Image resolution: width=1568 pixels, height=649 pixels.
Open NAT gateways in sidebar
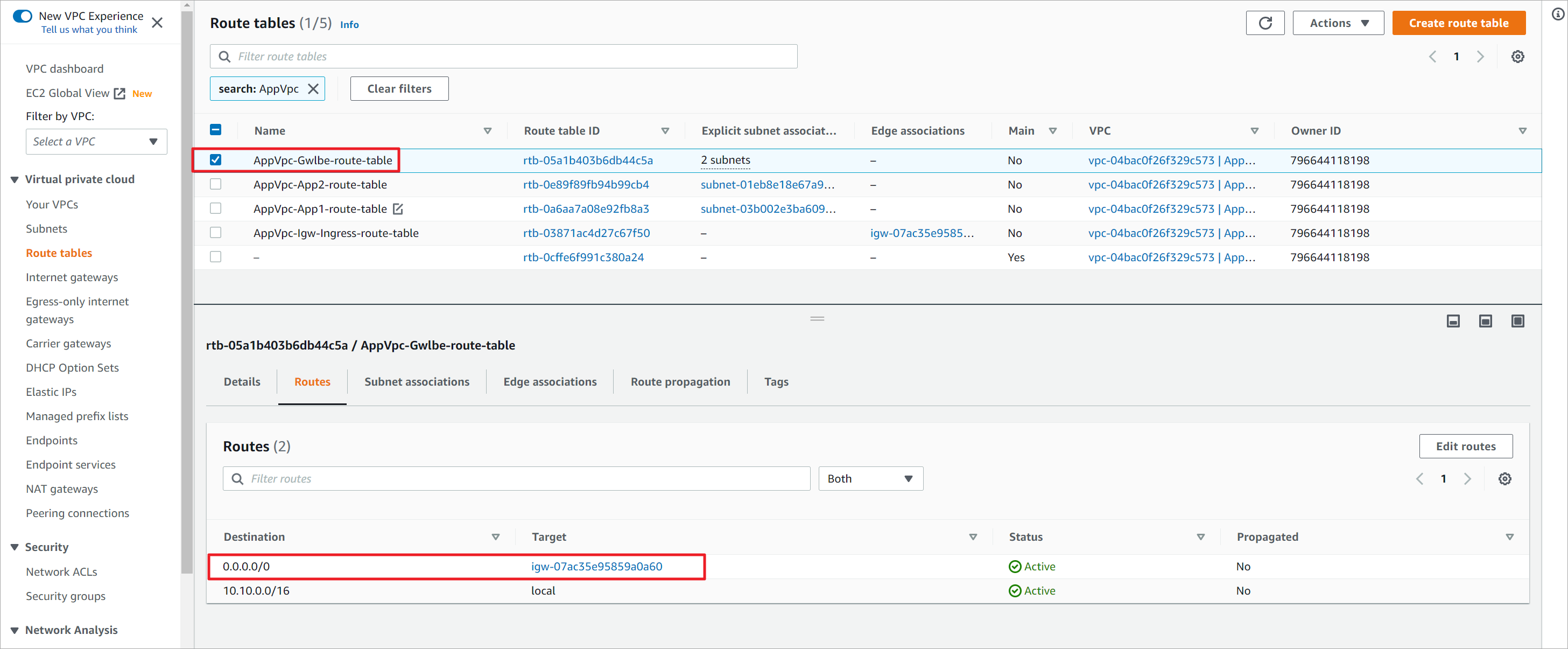[61, 490]
